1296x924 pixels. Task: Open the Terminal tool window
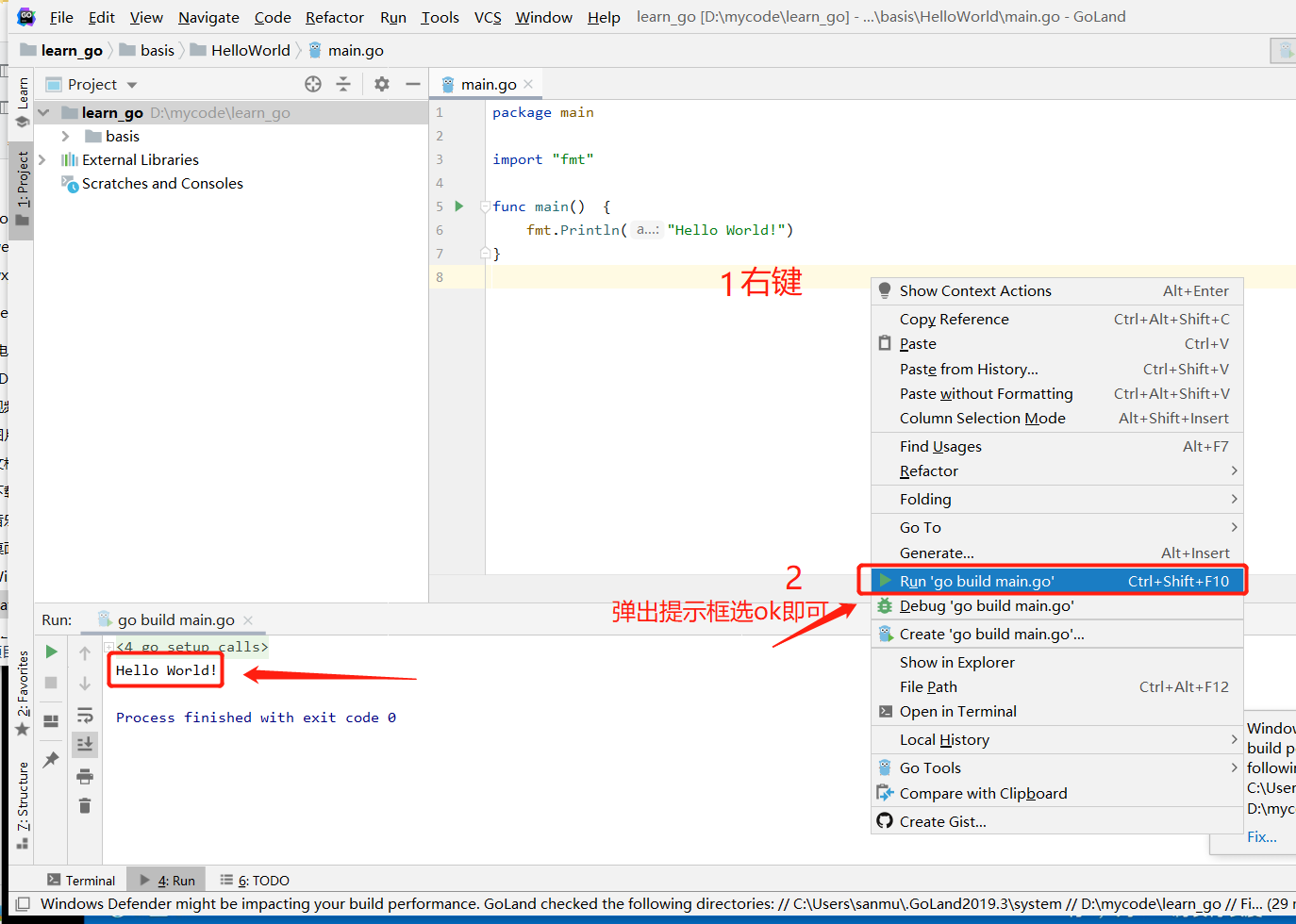coord(81,880)
